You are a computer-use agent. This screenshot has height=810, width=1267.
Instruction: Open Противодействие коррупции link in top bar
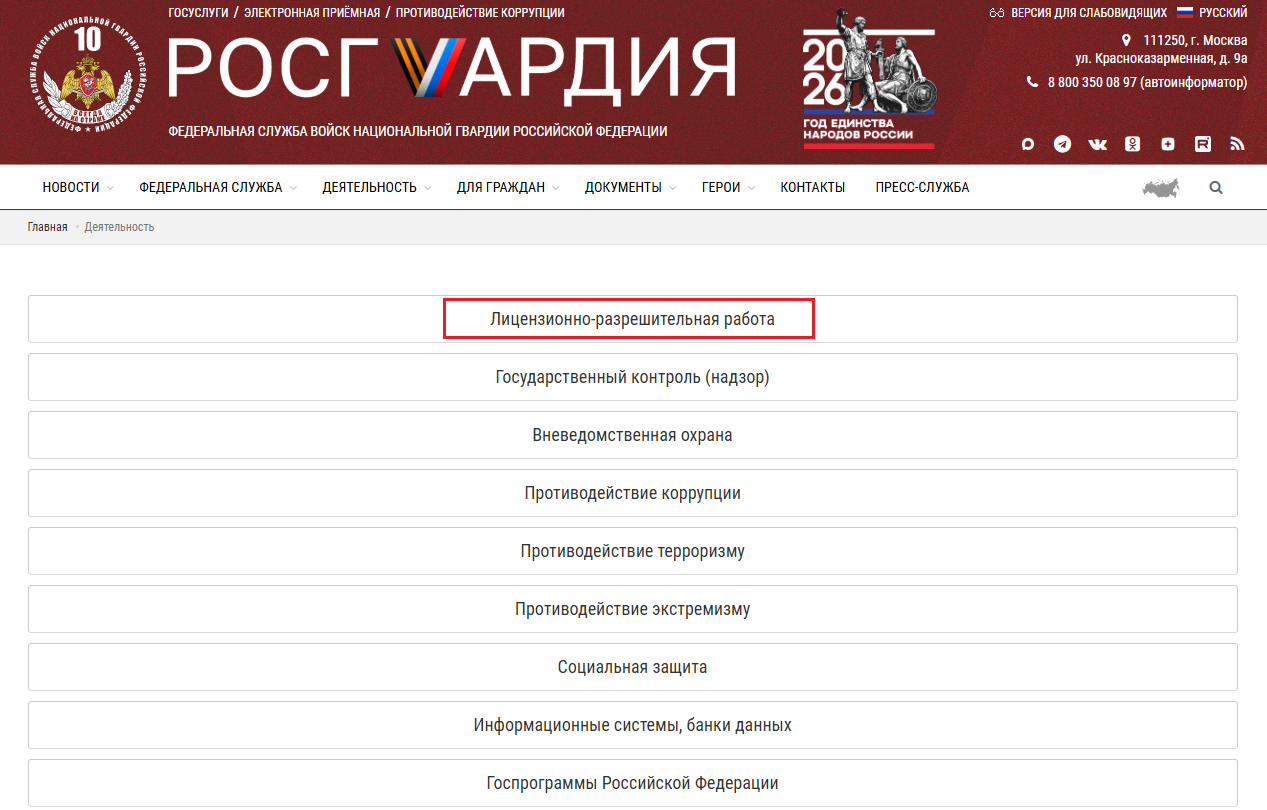click(x=480, y=13)
